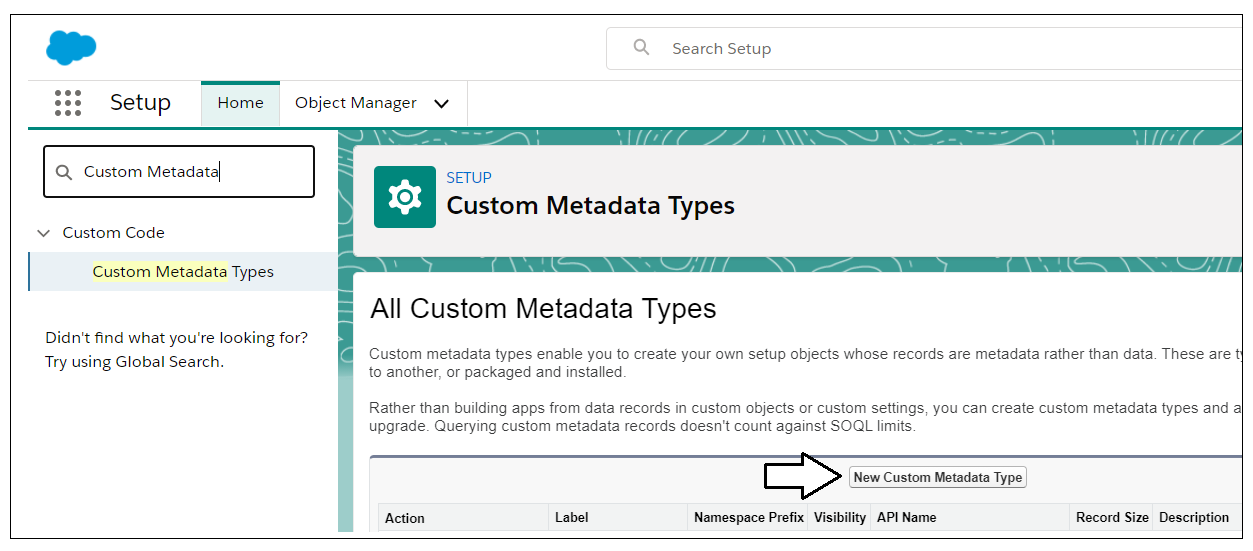This screenshot has height=551, width=1253.
Task: Click into the Quick Find box
Action: 179,172
